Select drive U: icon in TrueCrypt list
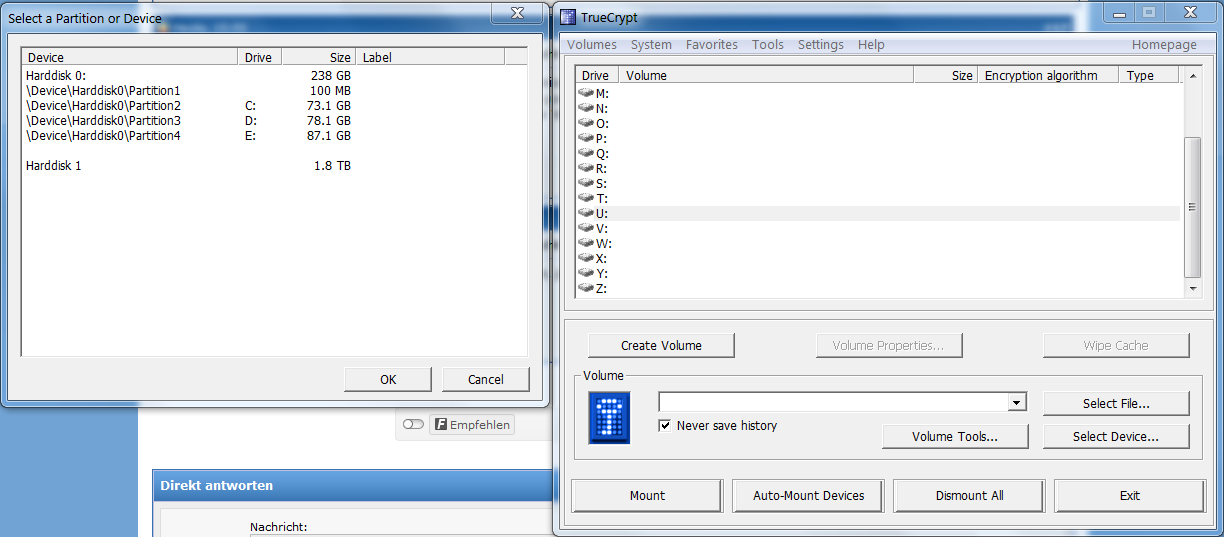The image size is (1224, 537). coord(586,213)
